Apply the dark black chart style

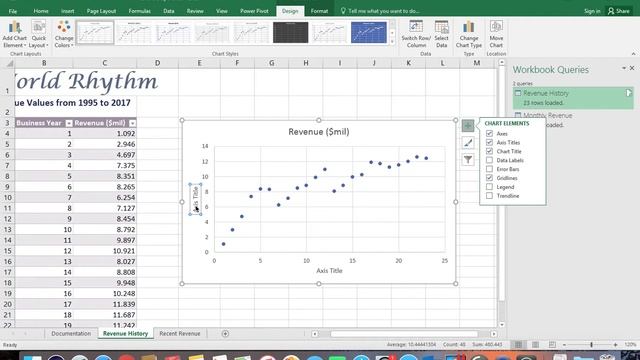point(290,32)
